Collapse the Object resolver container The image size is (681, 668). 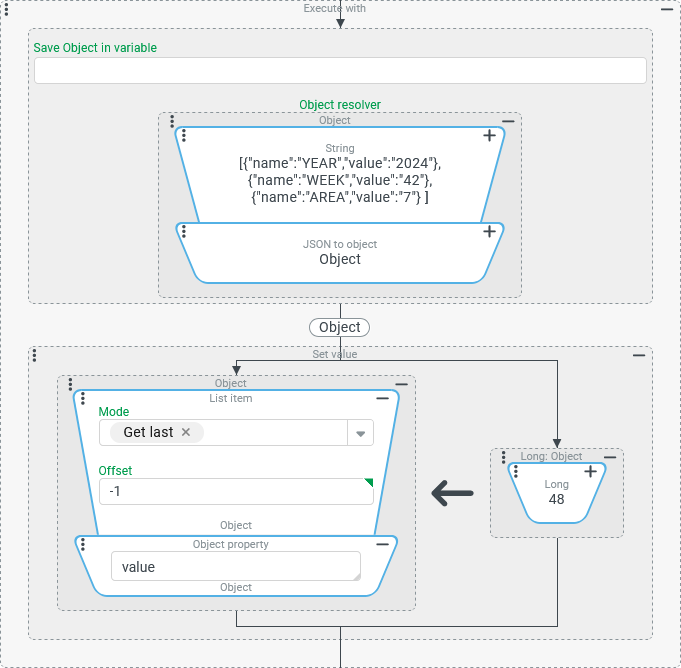[508, 122]
